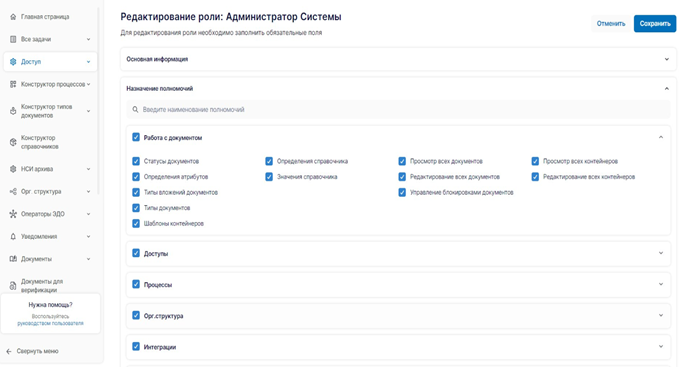Expand the Орг.структура group chevron

[661, 315]
